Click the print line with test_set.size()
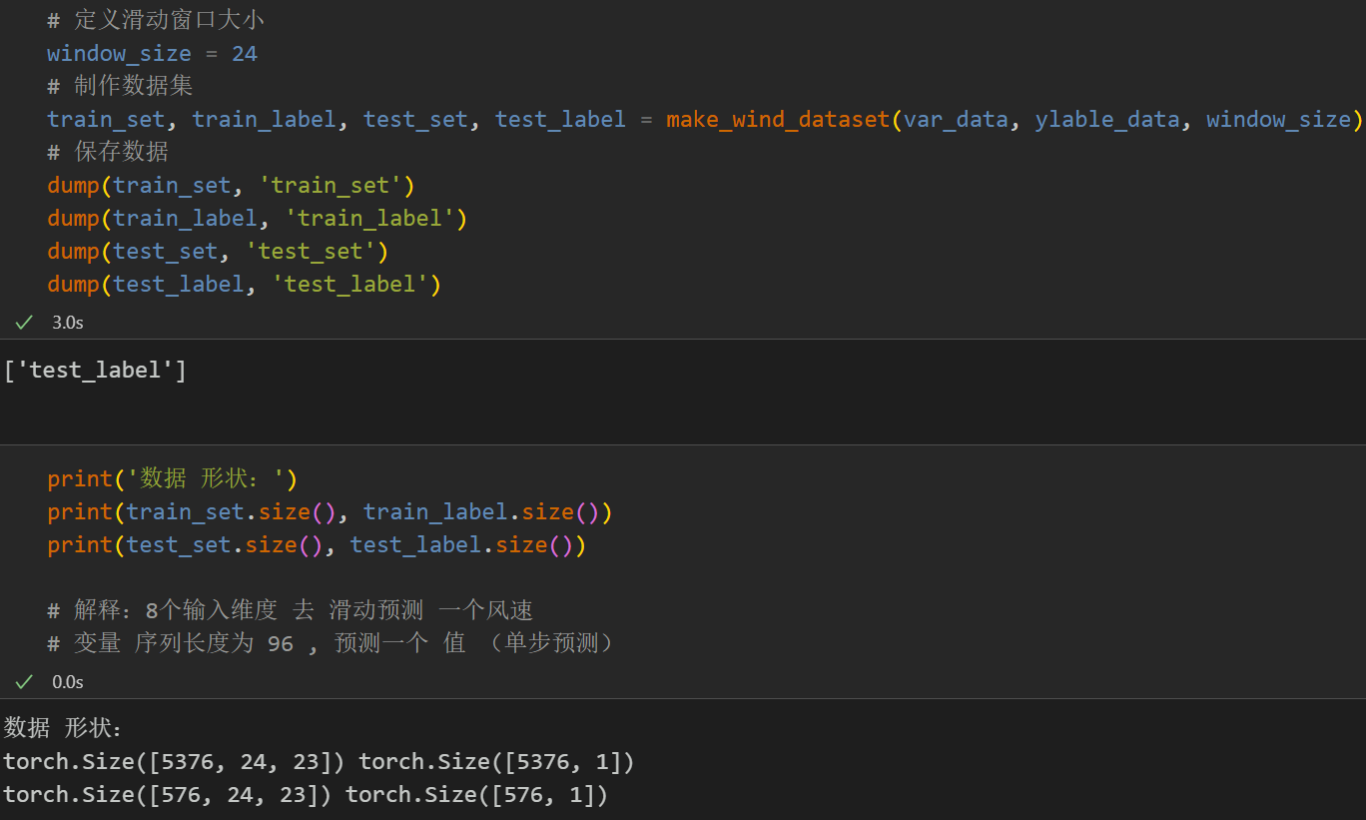 (x=316, y=545)
